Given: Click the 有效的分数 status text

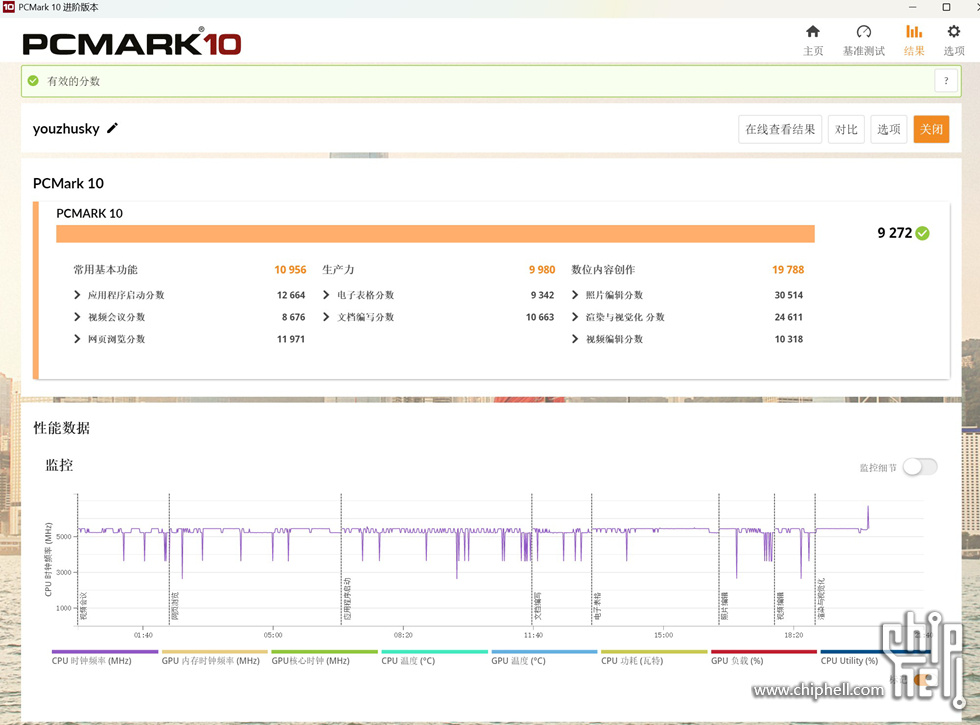Looking at the screenshot, I should [x=74, y=81].
